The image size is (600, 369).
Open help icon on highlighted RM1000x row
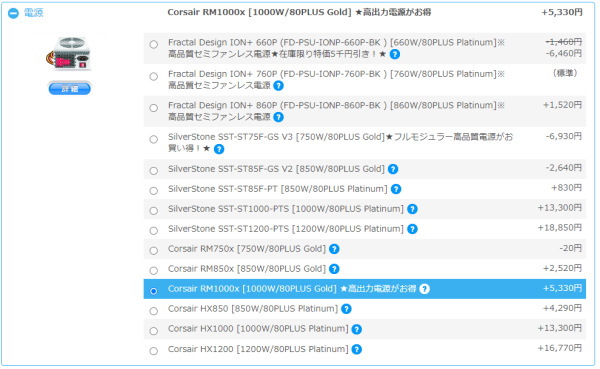coord(424,289)
